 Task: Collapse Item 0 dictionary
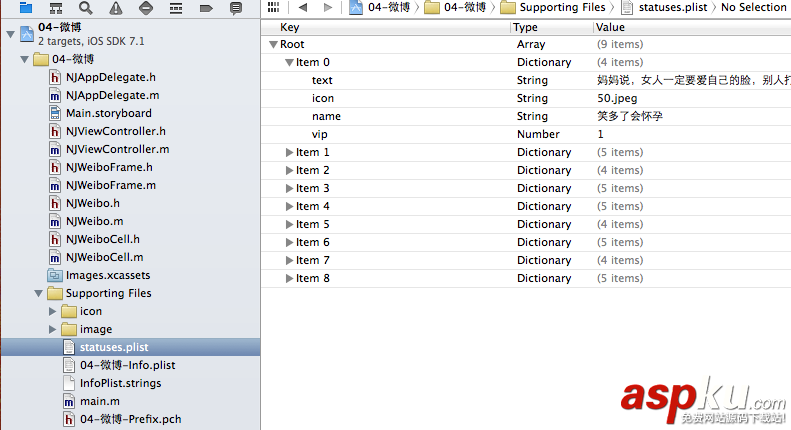pyautogui.click(x=289, y=63)
